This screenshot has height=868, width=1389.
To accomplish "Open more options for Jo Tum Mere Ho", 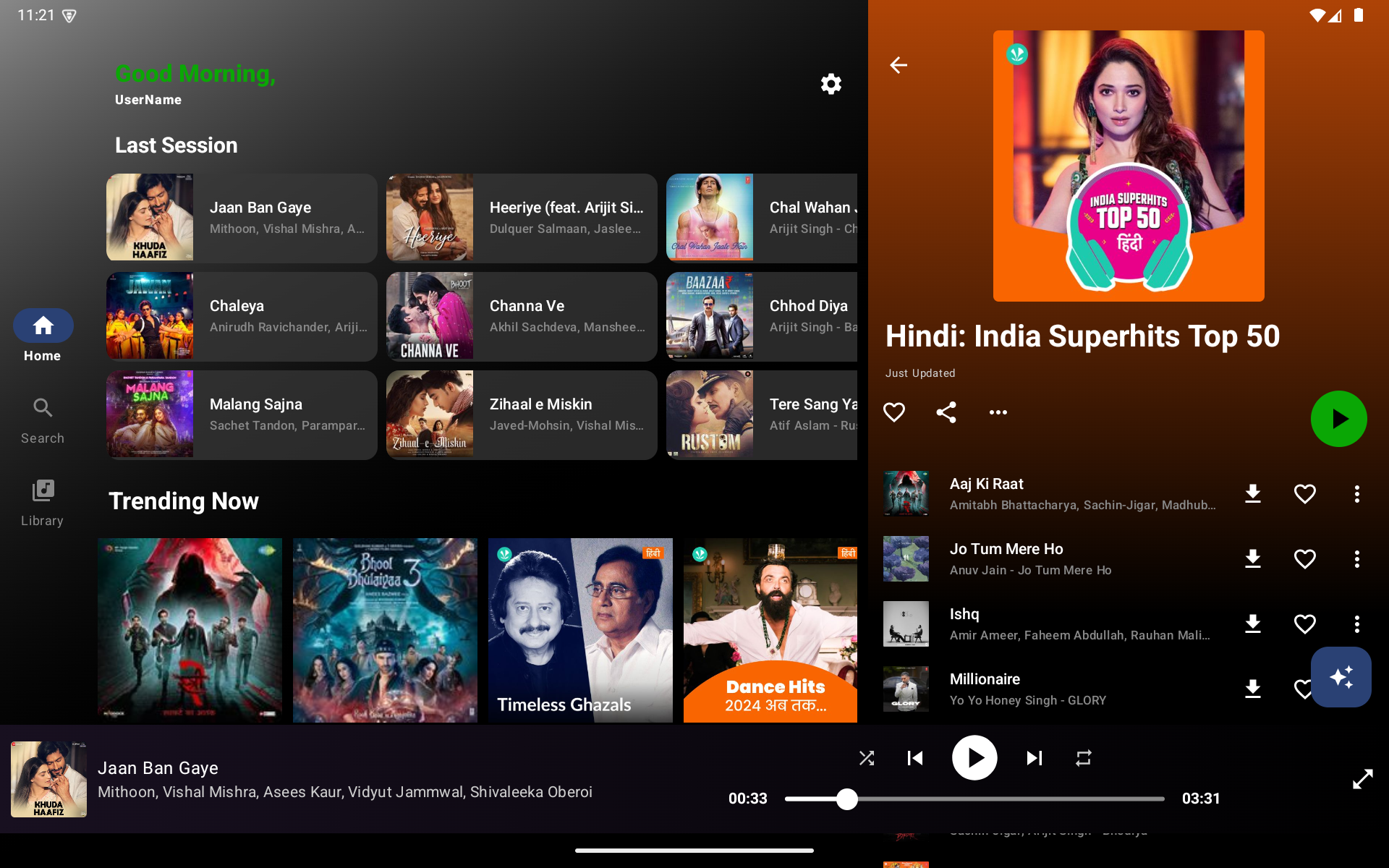I will point(1356,558).
